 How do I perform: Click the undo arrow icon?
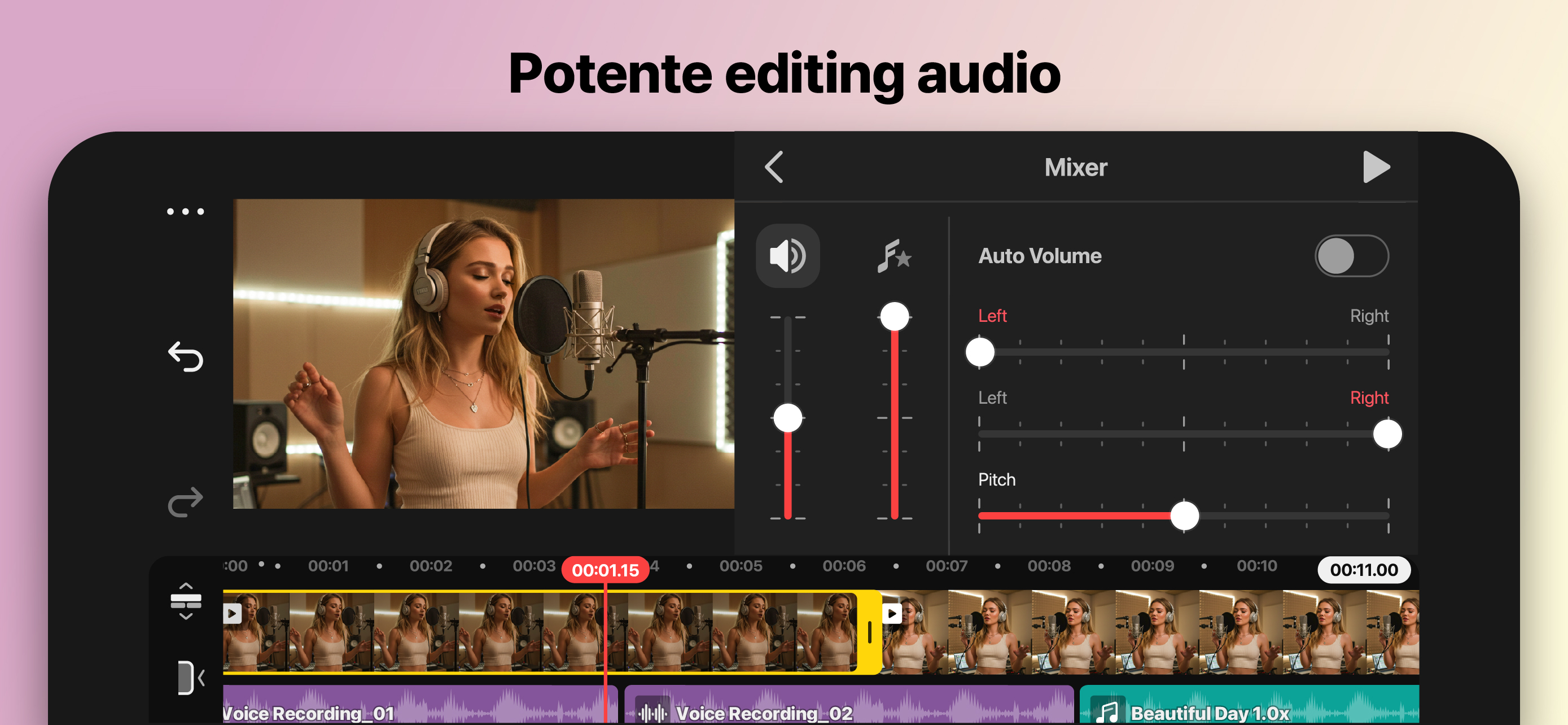pyautogui.click(x=186, y=357)
